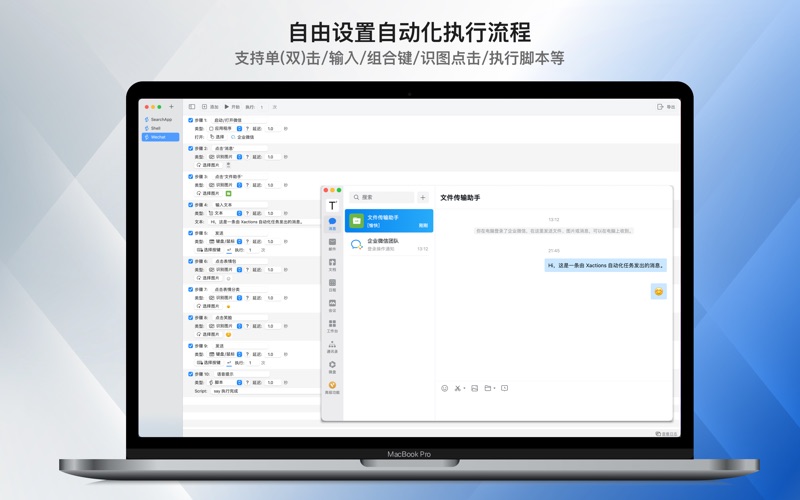
Task: Click the scissors screenshot icon in chat toolbar
Action: point(459,388)
